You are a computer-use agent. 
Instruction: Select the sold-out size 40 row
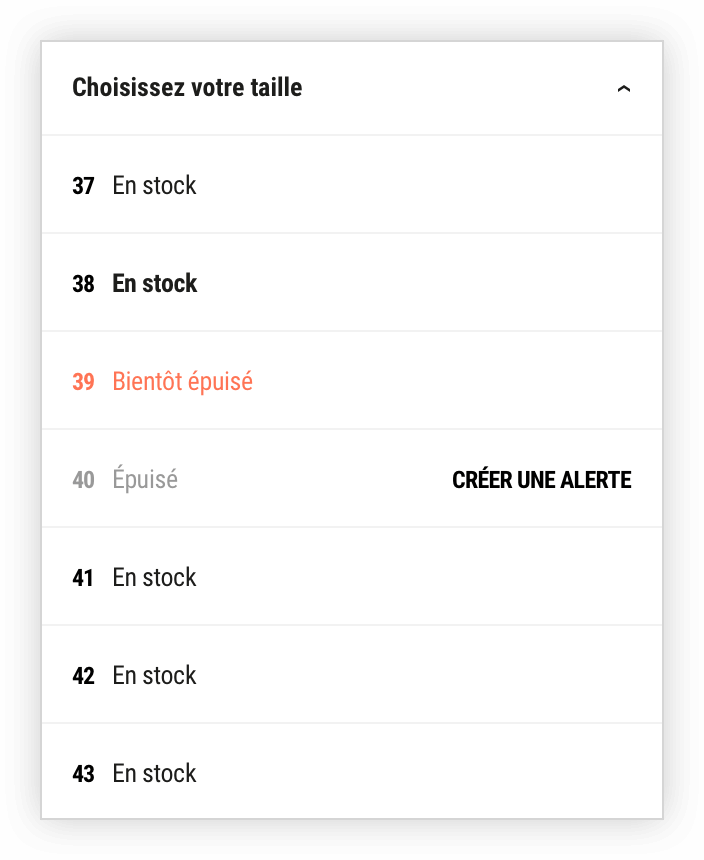coord(352,479)
